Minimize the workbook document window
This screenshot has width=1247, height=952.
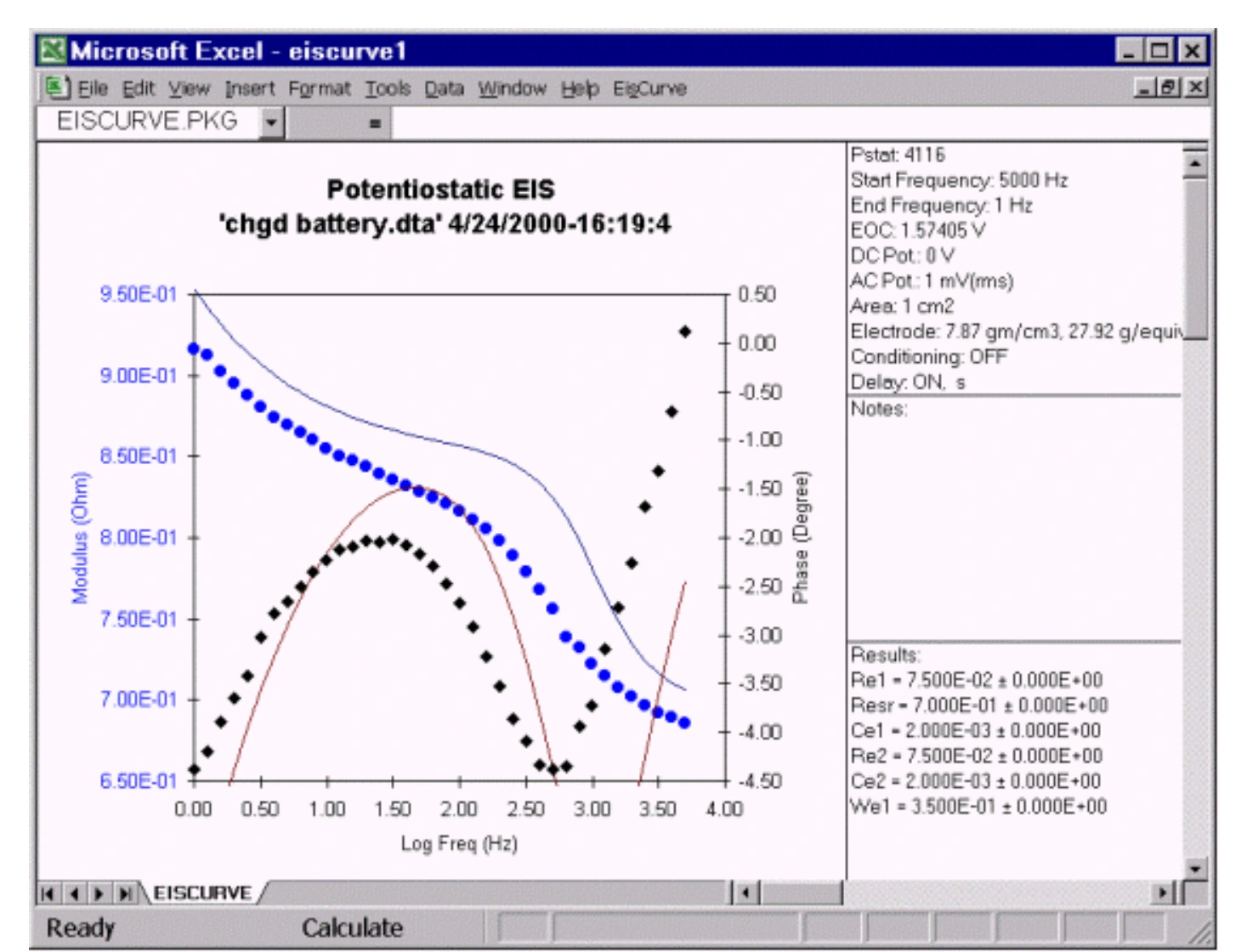pos(1147,87)
